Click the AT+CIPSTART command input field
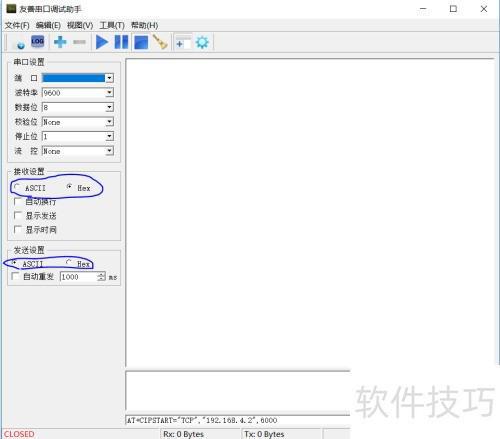 (x=238, y=420)
